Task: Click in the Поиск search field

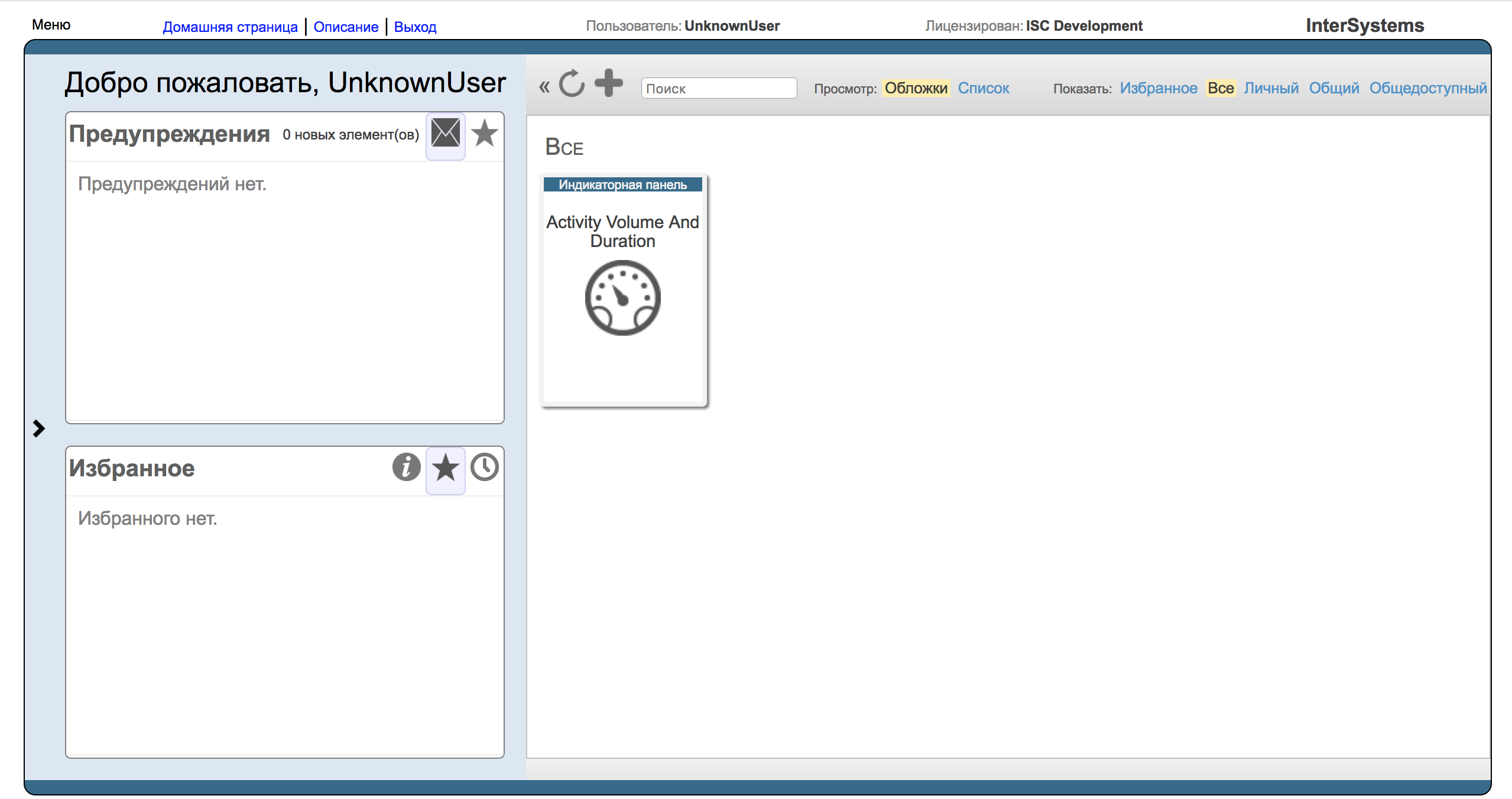Action: (x=718, y=89)
